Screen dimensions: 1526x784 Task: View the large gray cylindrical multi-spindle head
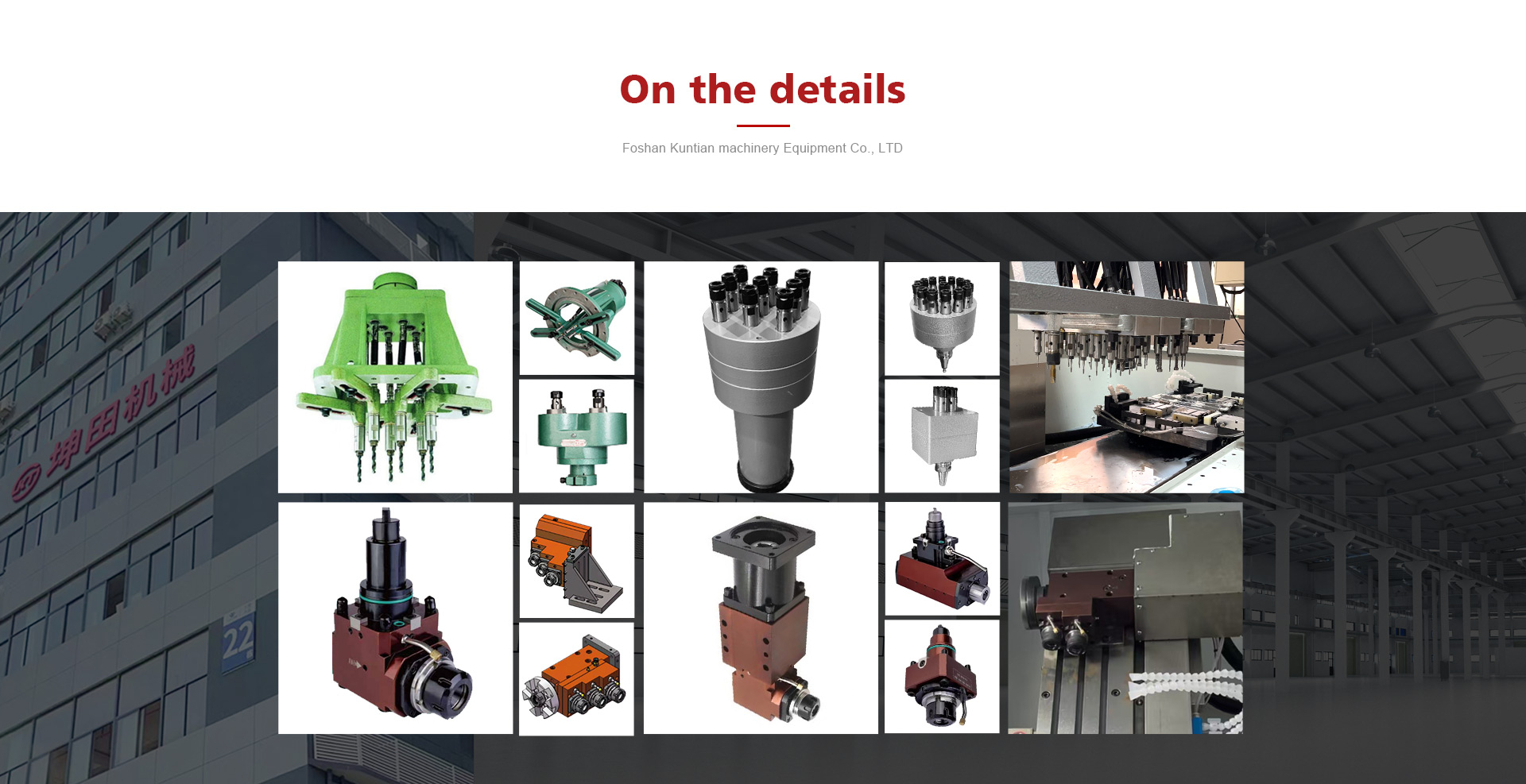[761, 377]
